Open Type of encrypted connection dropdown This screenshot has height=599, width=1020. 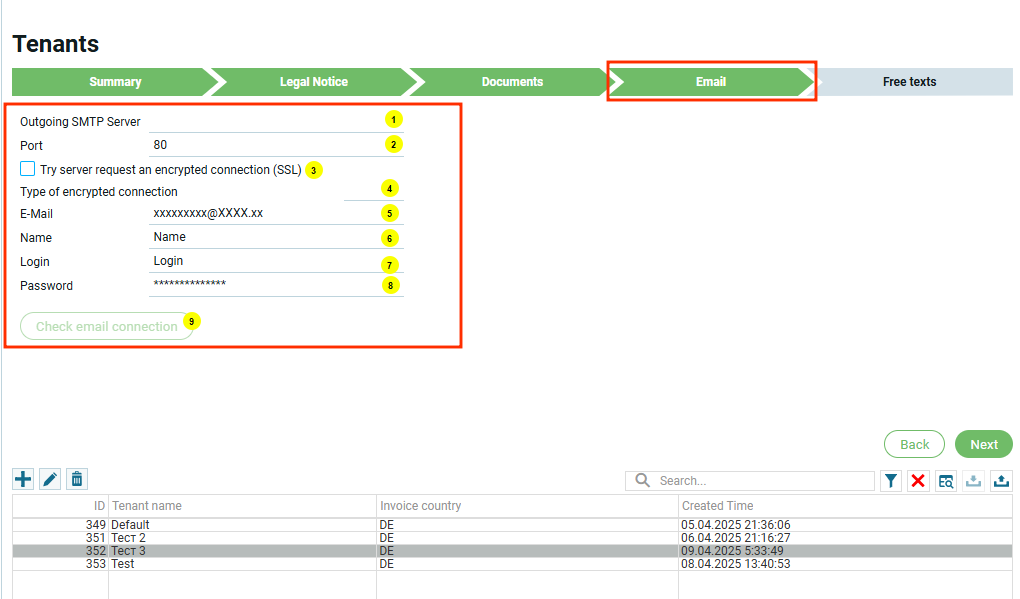372,191
